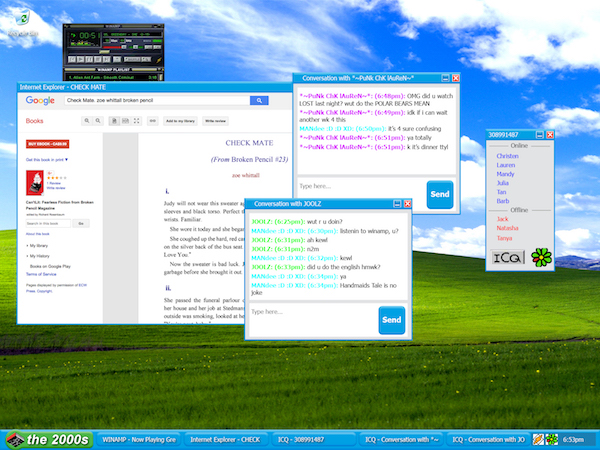Switch to Internet Explorer taskbar item
The height and width of the screenshot is (450, 600).
[x=225, y=440]
